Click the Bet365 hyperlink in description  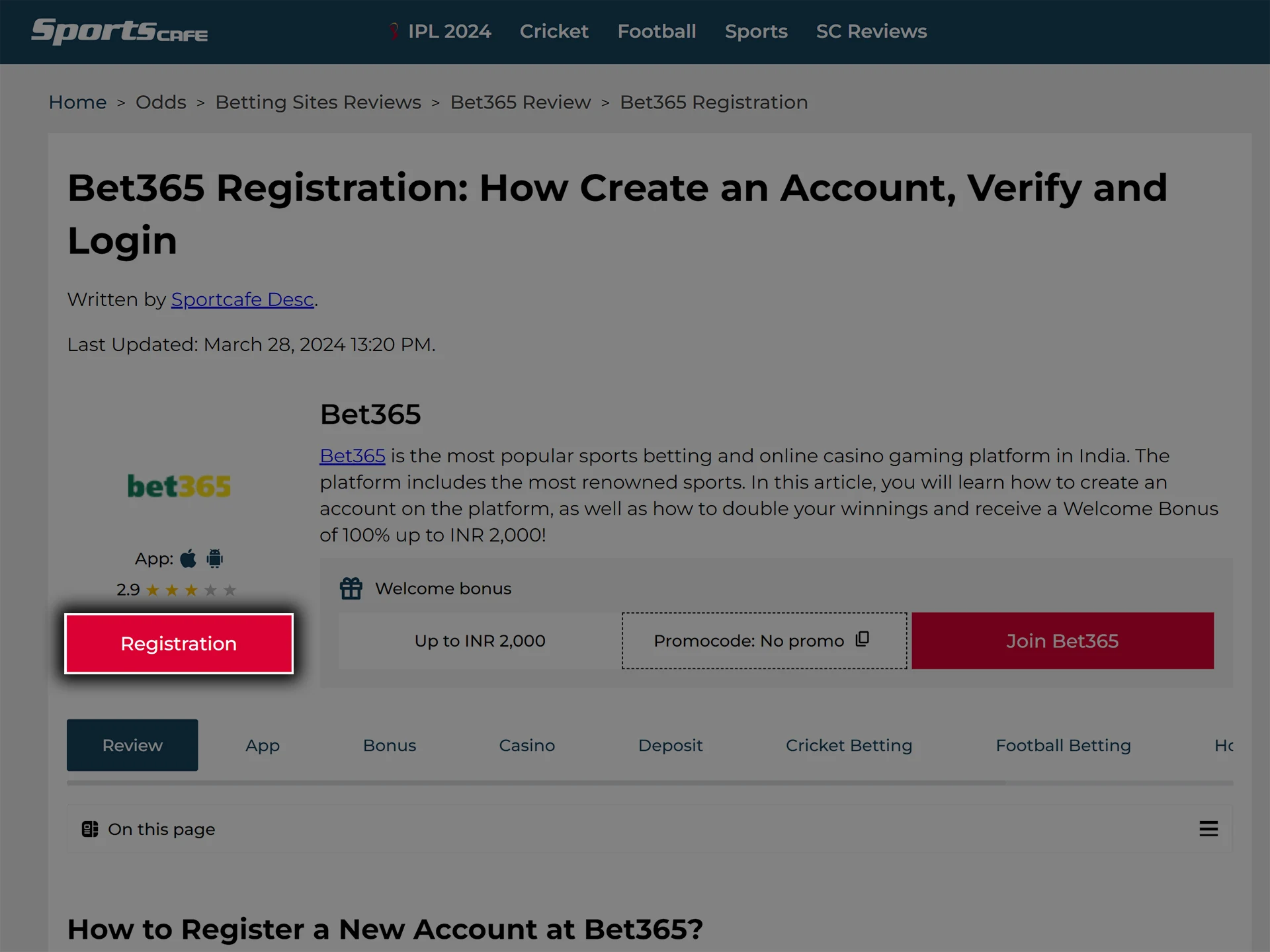click(x=352, y=456)
